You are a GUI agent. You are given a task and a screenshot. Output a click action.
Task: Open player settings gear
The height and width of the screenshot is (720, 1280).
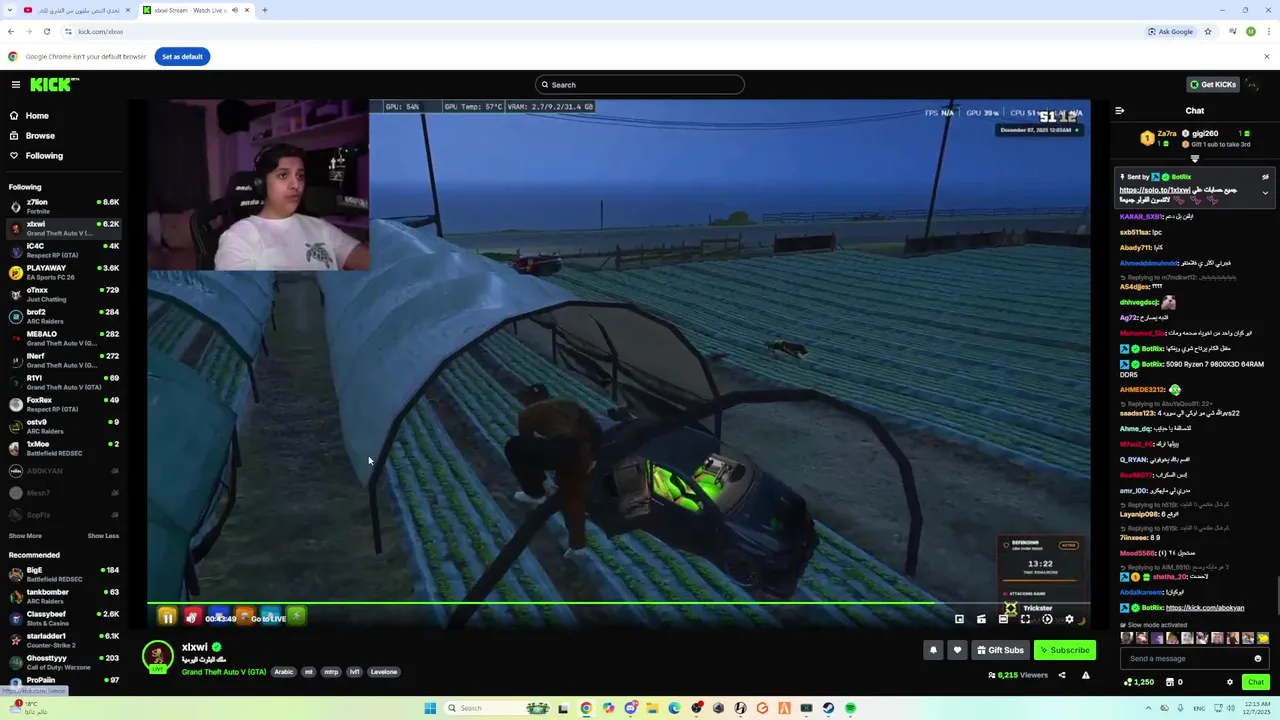coord(1069,619)
